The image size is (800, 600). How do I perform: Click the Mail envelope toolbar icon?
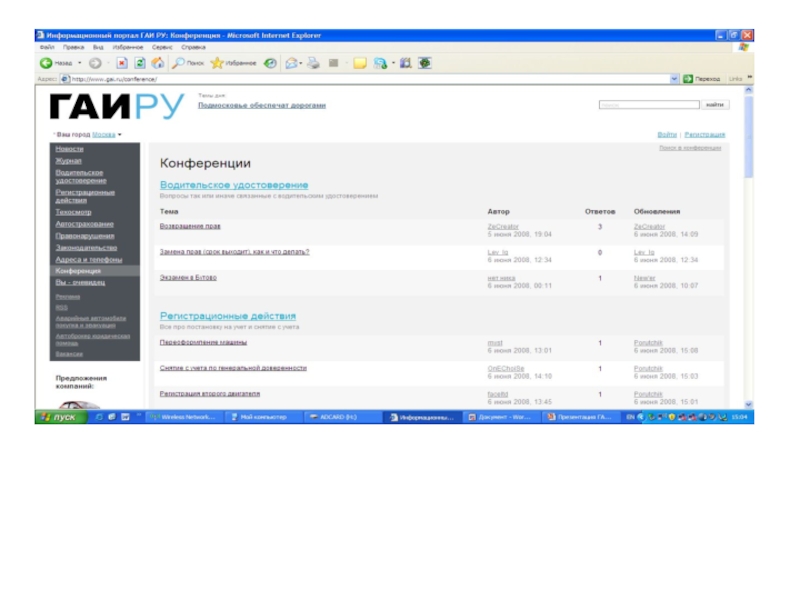click(291, 63)
